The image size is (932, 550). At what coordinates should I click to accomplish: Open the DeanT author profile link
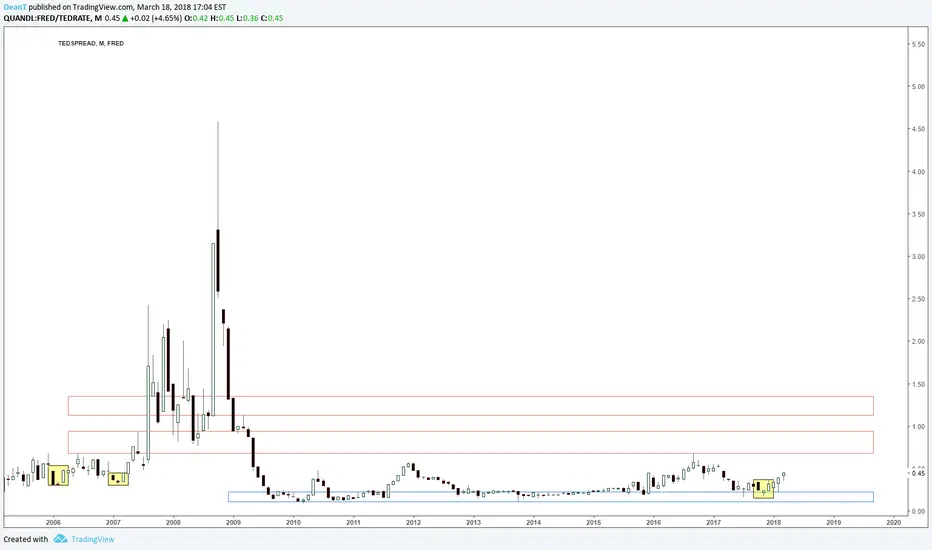(x=15, y=7)
